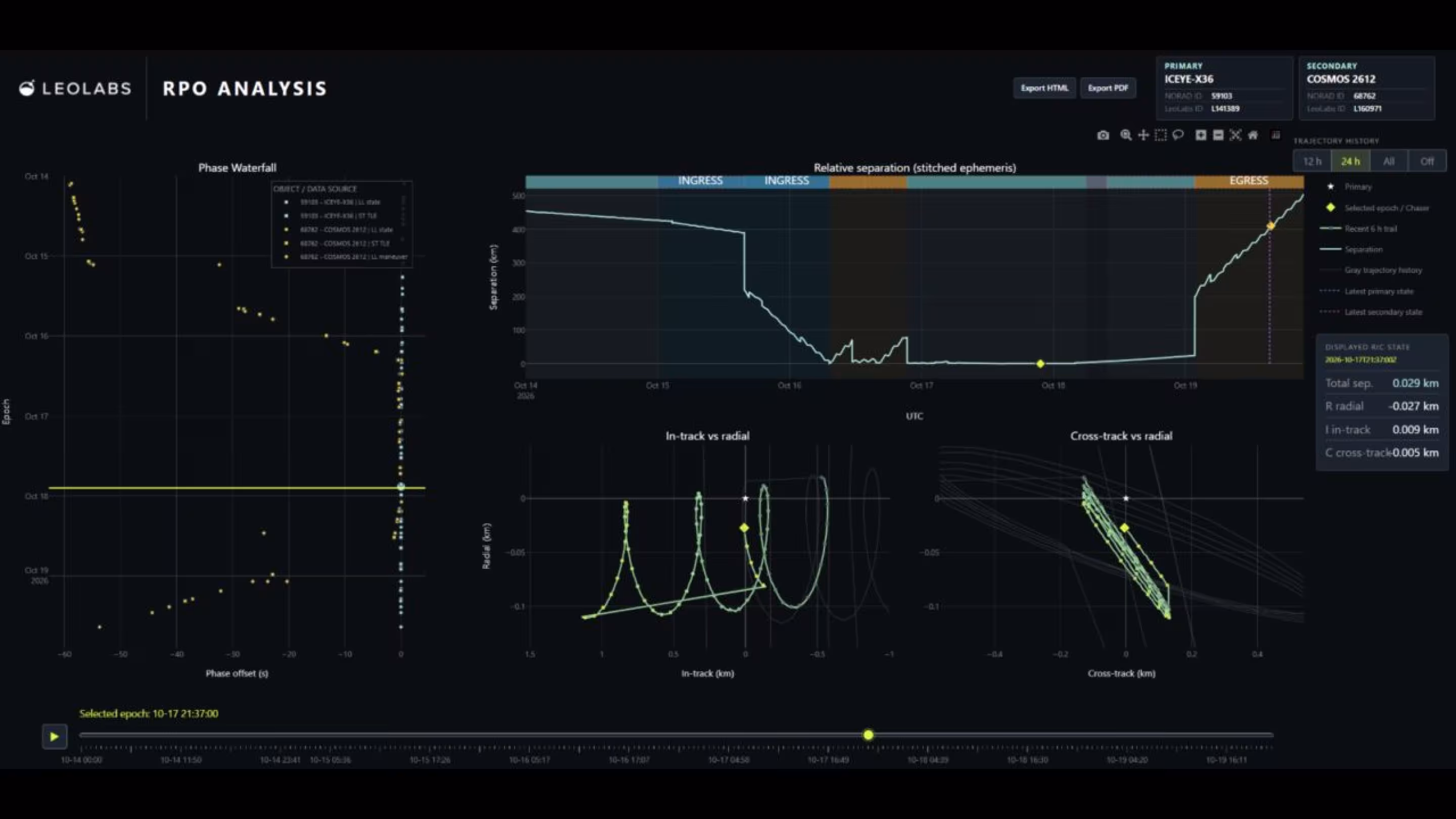Set trajectory history to 12 h
The height and width of the screenshot is (819, 1456).
click(x=1312, y=161)
